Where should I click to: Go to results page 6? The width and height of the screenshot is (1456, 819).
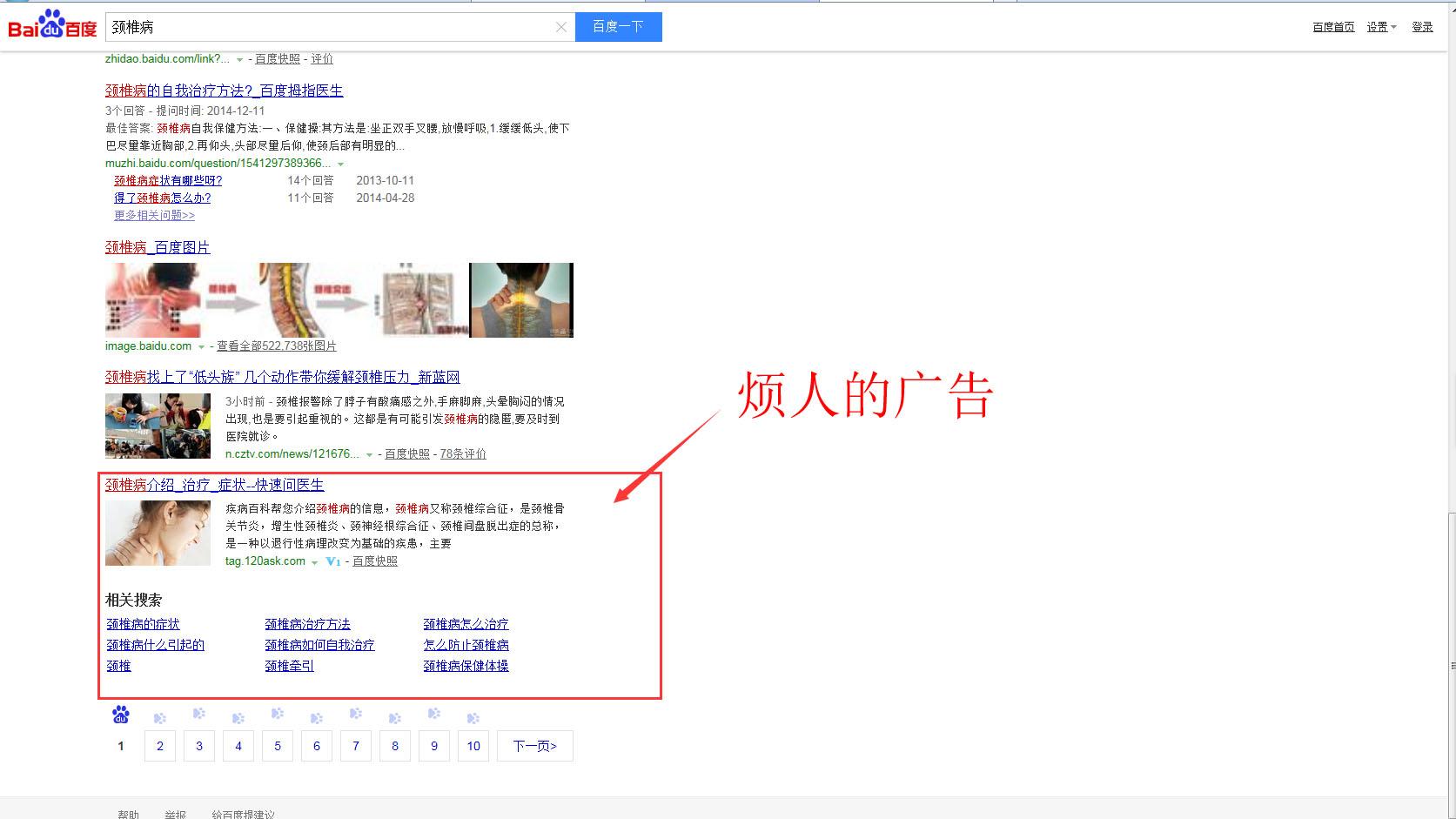pos(317,746)
